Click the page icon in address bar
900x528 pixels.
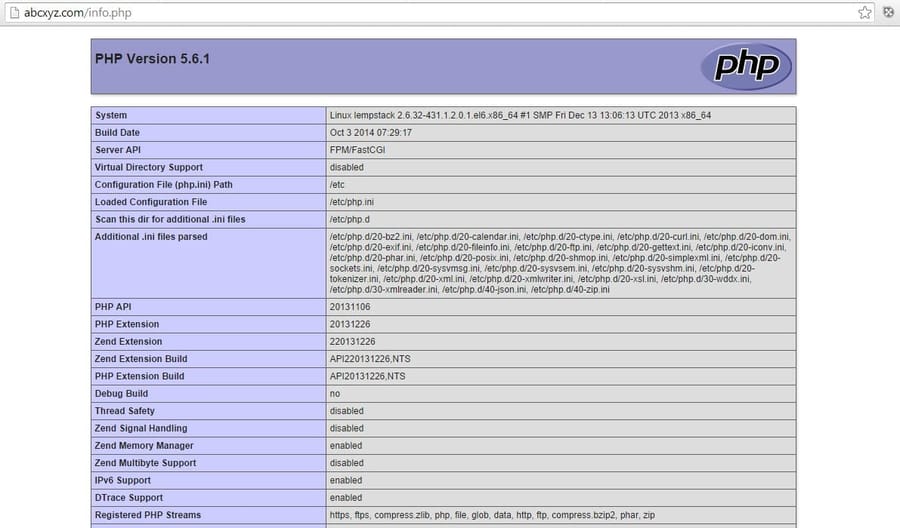point(14,13)
